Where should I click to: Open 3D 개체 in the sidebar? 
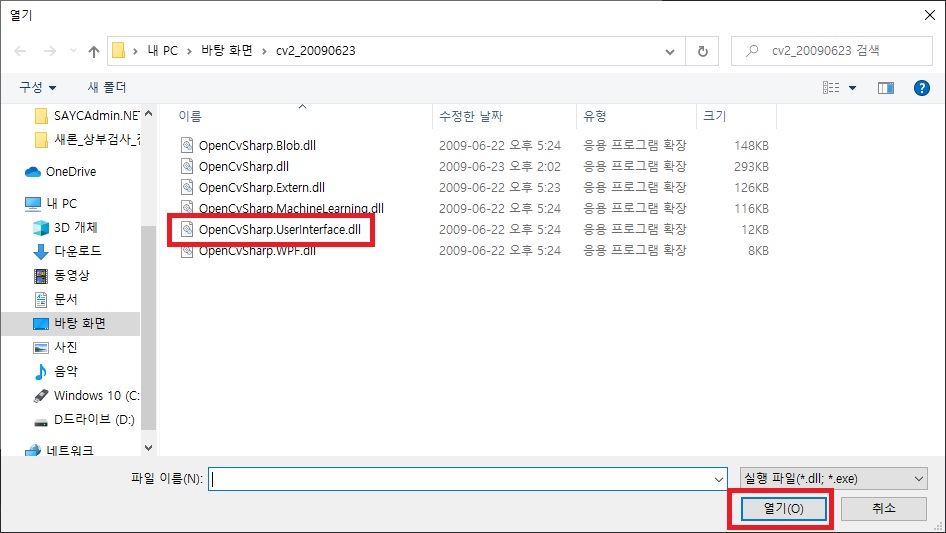[x=65, y=228]
